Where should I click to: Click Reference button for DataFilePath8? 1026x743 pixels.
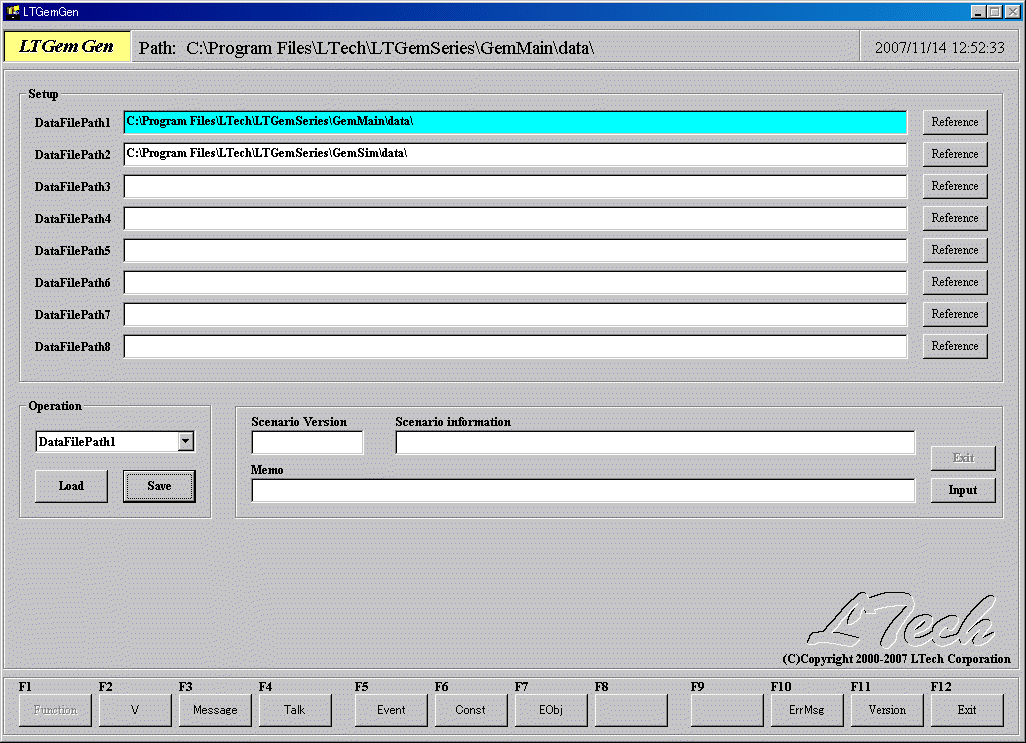(954, 346)
